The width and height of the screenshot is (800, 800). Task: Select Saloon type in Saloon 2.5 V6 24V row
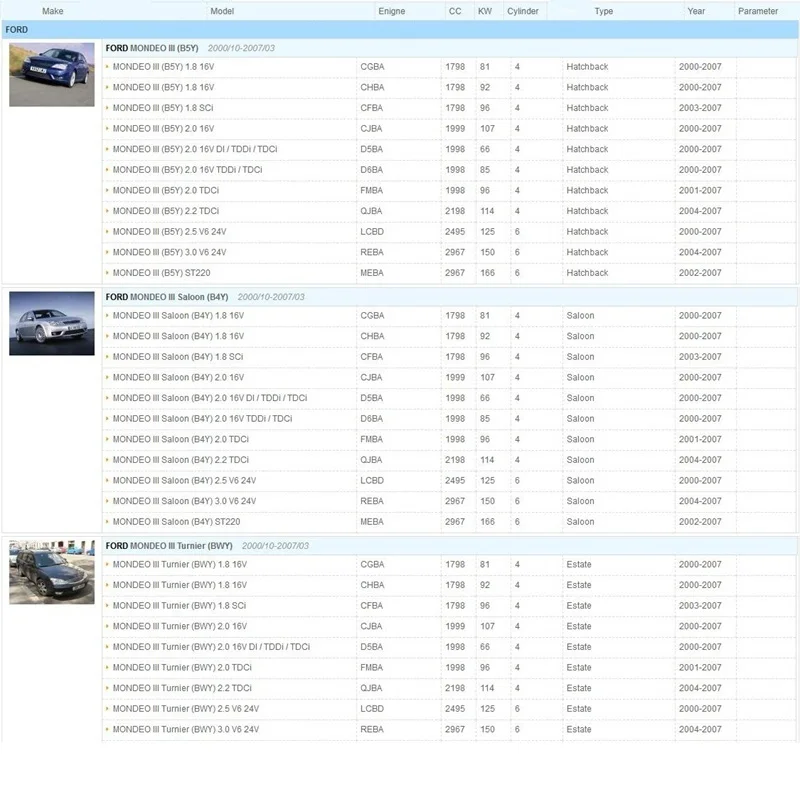click(580, 481)
